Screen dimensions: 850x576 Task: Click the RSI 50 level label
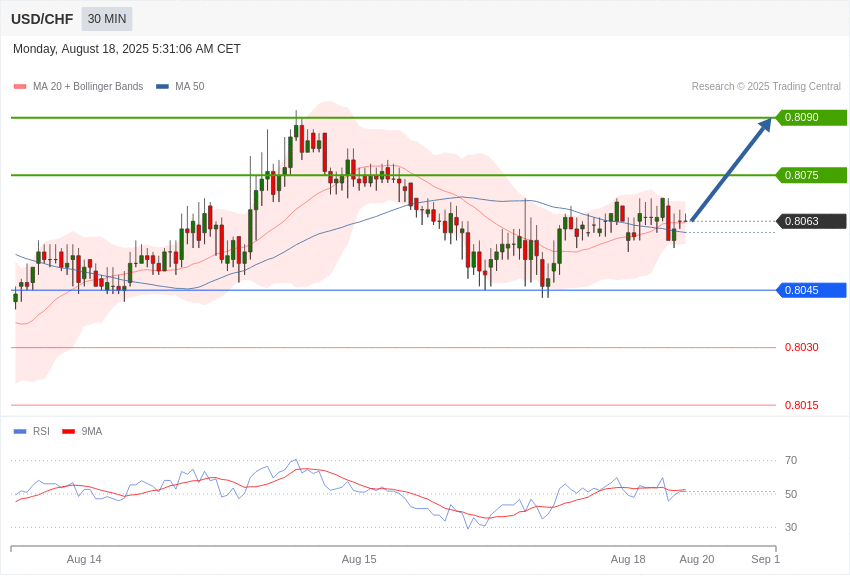791,494
